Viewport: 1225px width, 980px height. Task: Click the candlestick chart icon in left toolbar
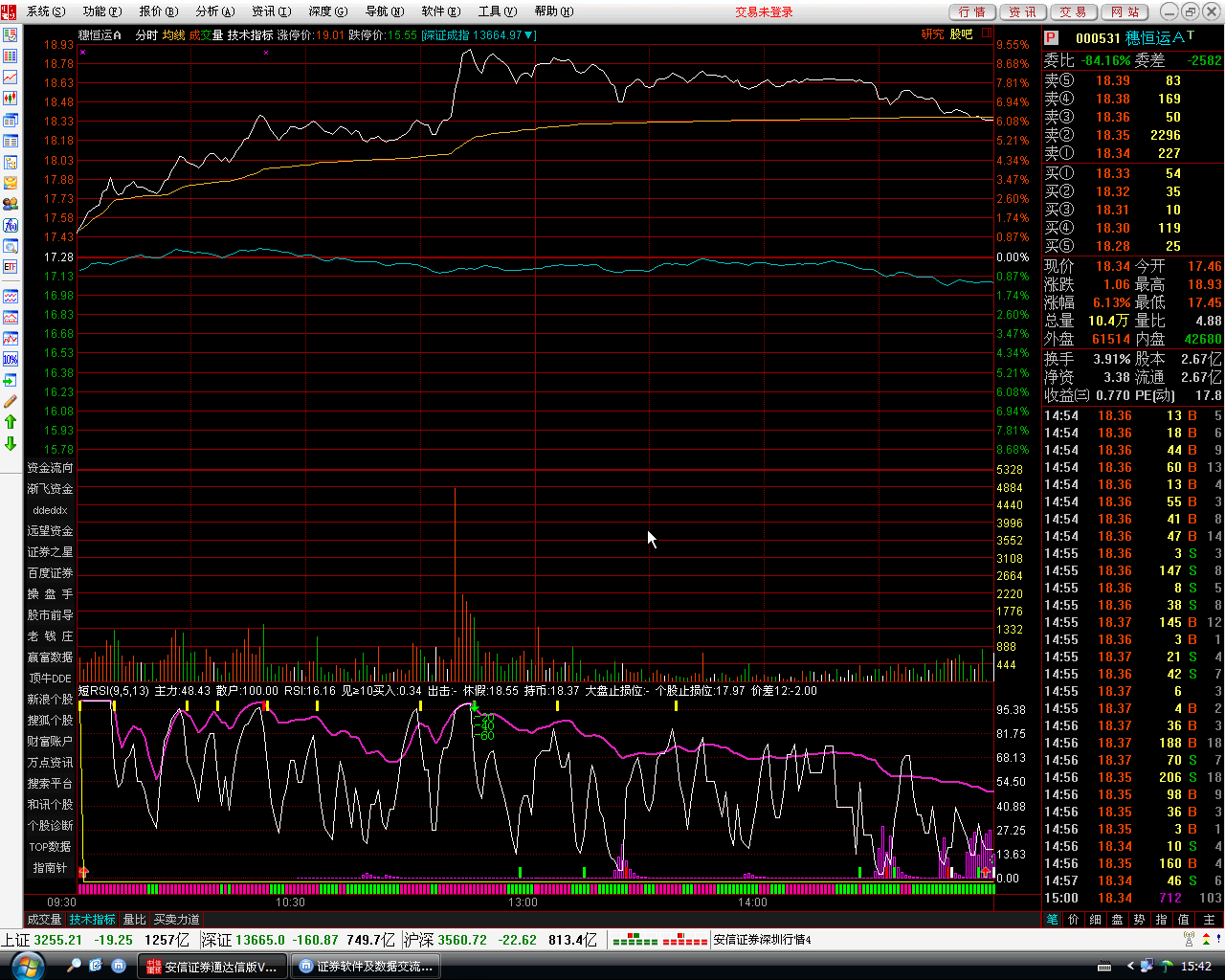pos(11,98)
